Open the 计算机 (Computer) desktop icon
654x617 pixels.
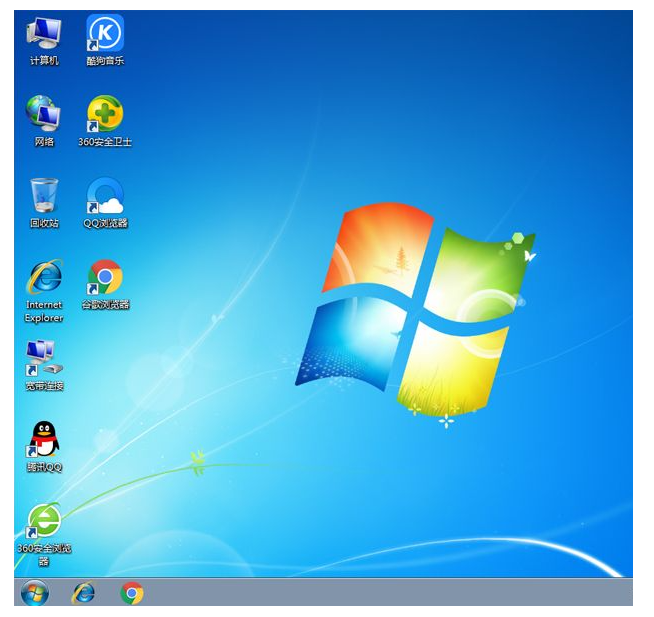(44, 33)
